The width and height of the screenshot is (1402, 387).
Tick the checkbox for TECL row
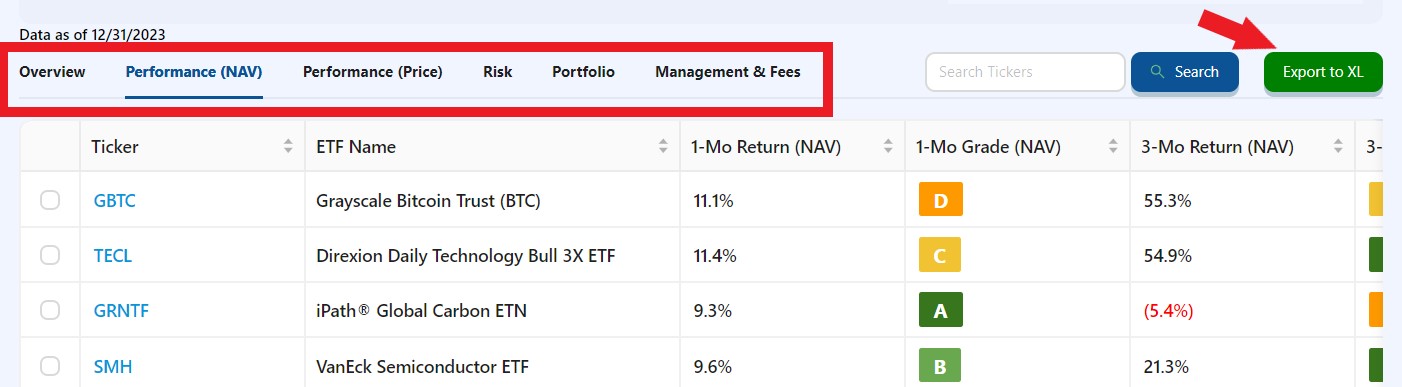pos(50,256)
